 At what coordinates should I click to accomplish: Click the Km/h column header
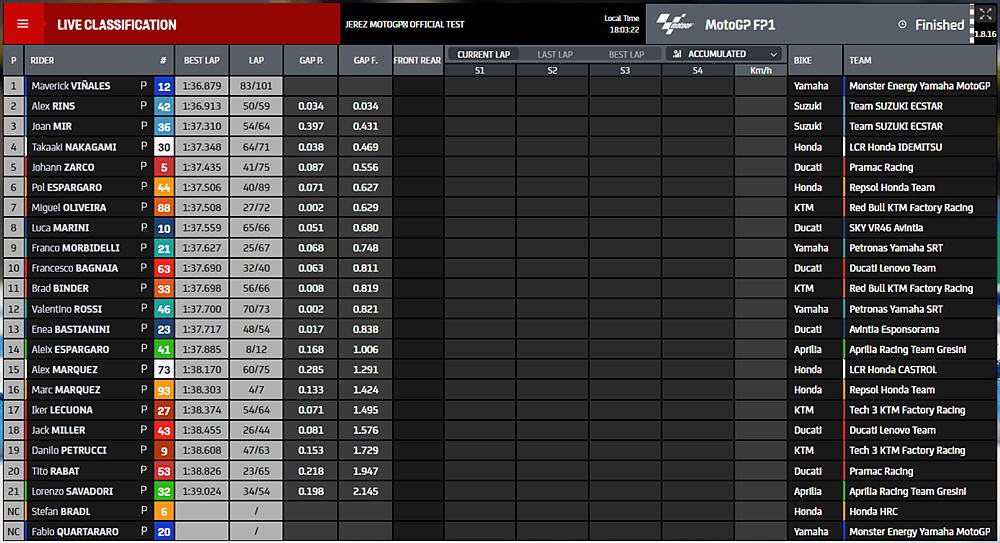[760, 70]
